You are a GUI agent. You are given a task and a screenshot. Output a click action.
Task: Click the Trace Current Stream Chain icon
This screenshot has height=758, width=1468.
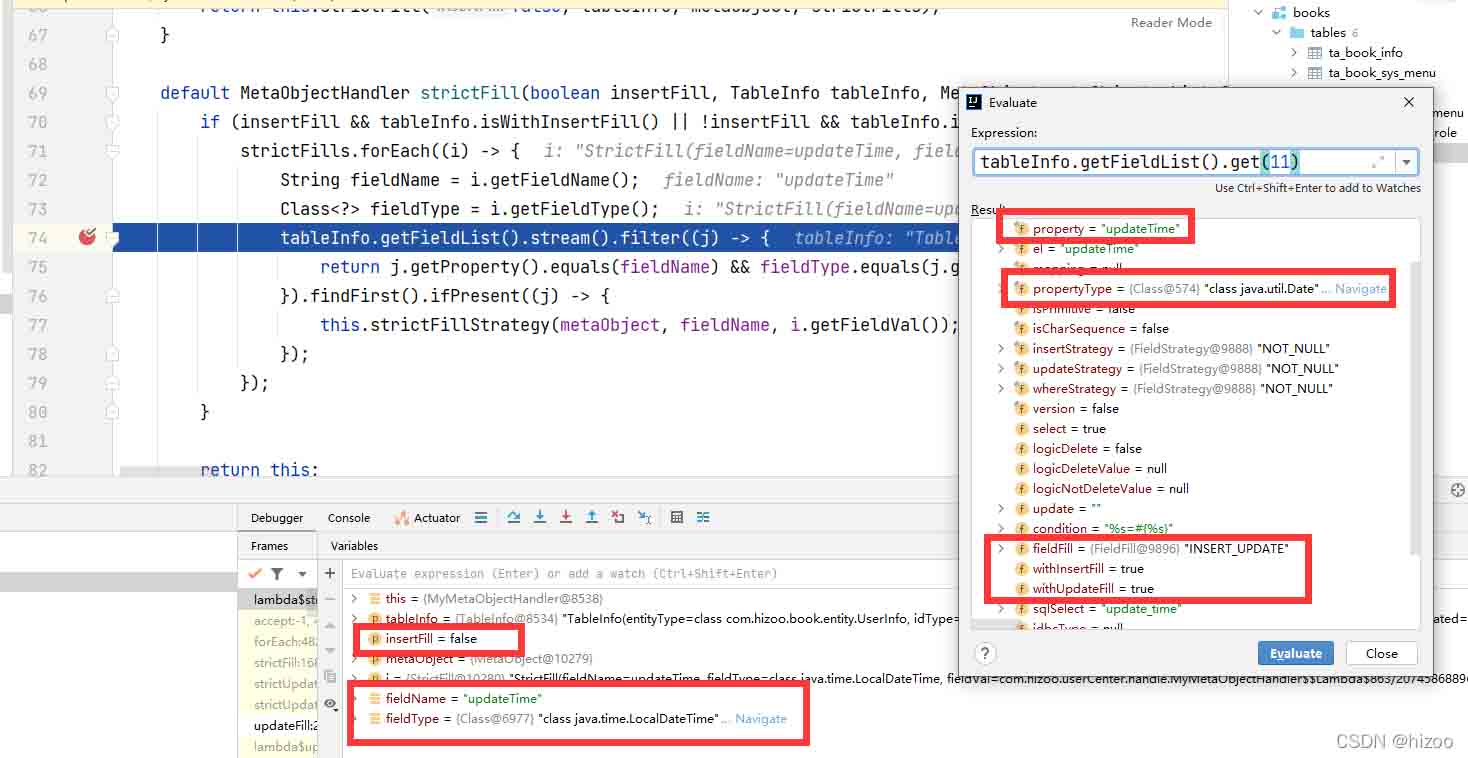click(x=703, y=517)
